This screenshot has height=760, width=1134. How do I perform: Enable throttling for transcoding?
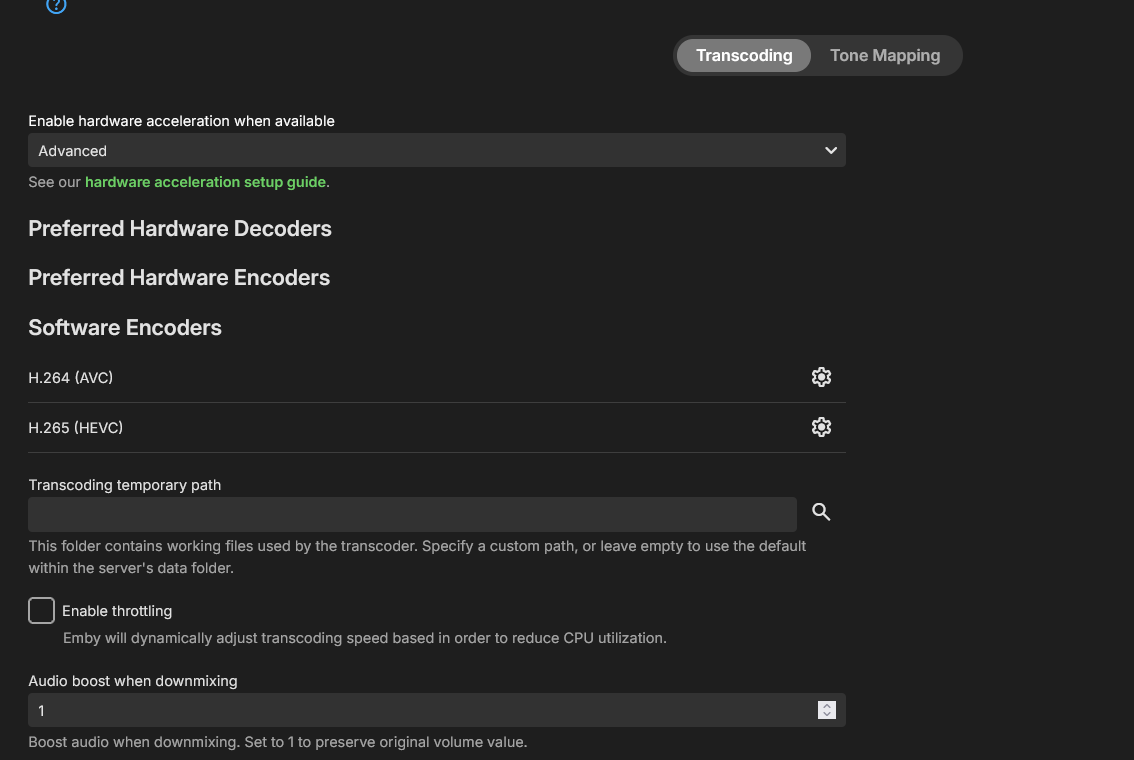pyautogui.click(x=41, y=610)
